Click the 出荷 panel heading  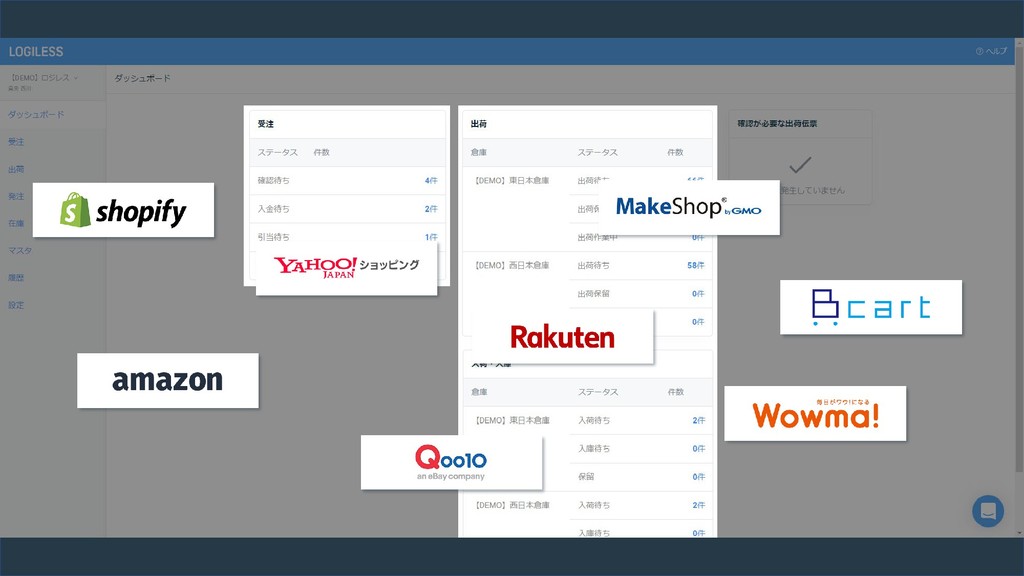[479, 124]
